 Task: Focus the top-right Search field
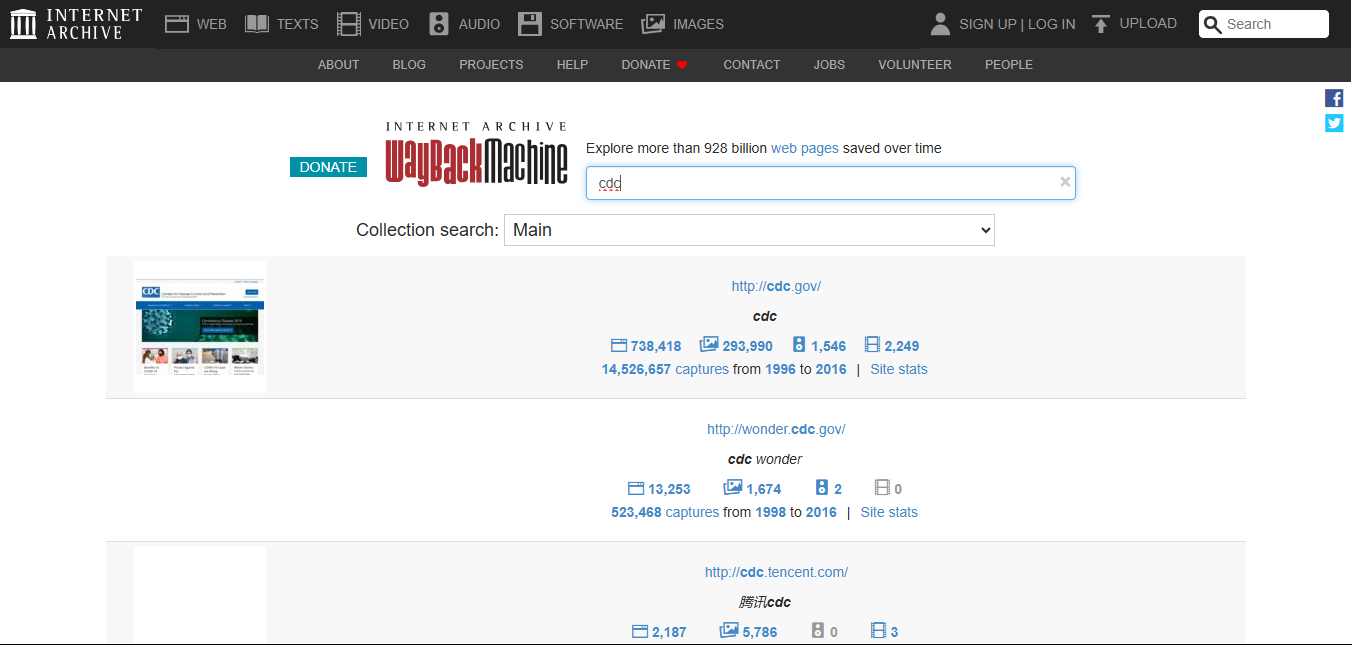point(1264,24)
